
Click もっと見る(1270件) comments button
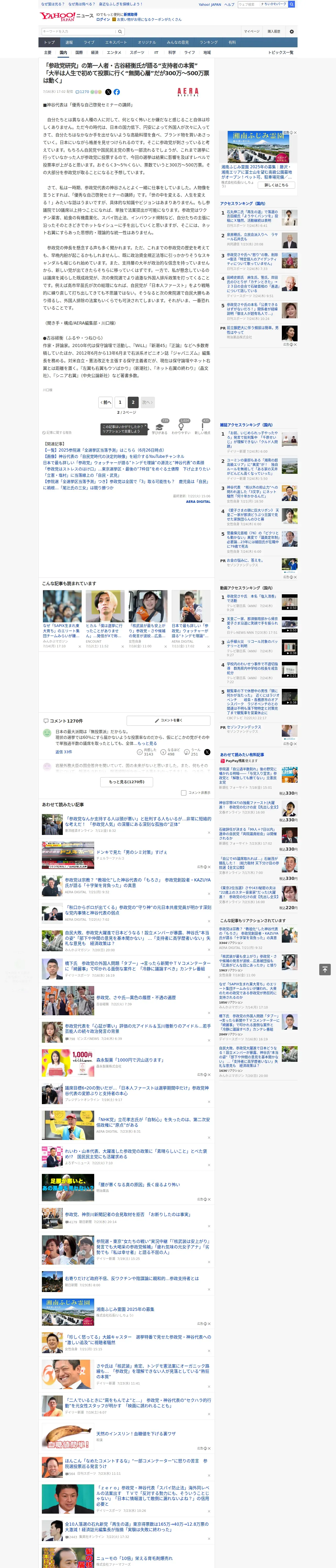coord(127,782)
